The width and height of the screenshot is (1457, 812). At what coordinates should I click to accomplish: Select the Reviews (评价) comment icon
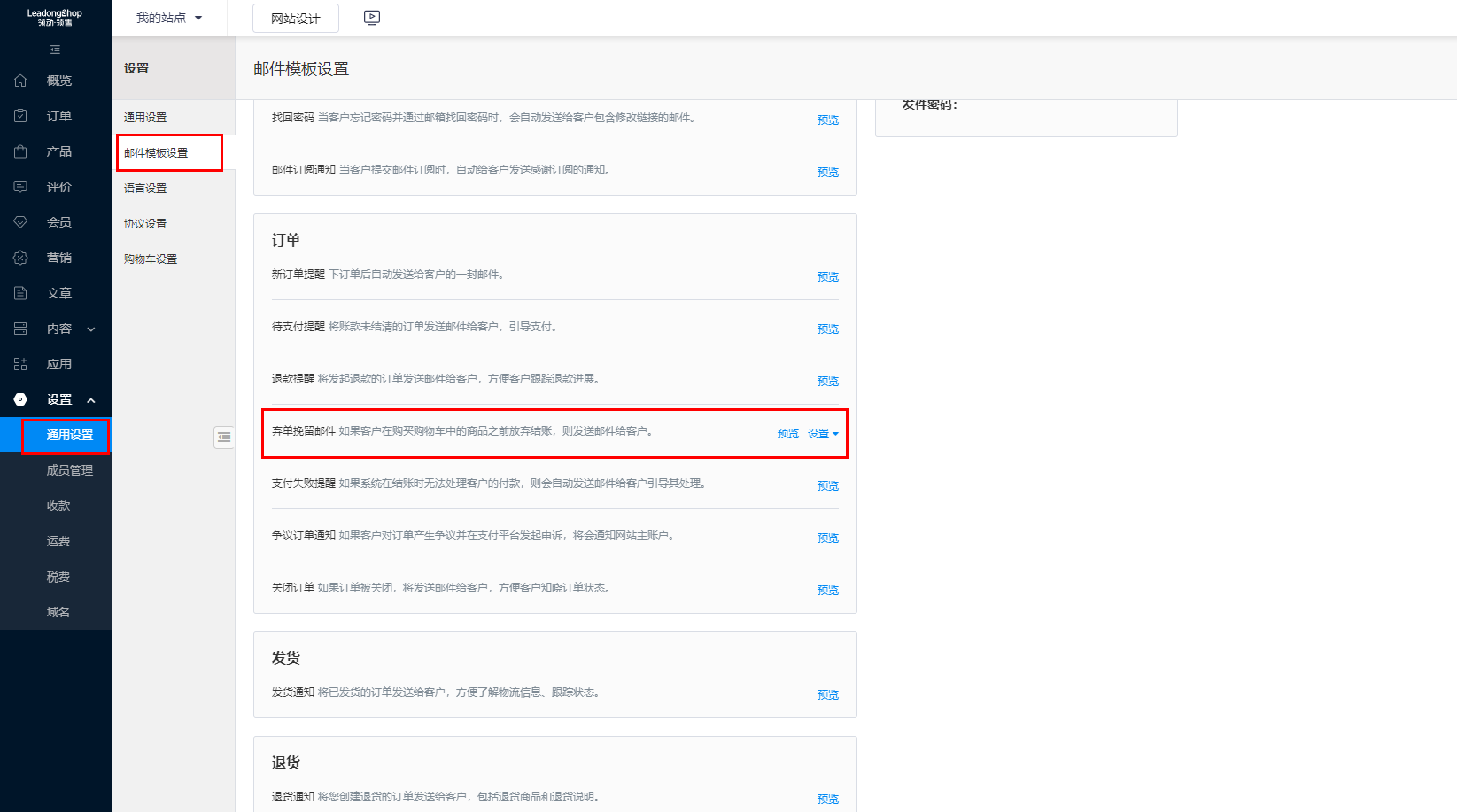click(20, 187)
